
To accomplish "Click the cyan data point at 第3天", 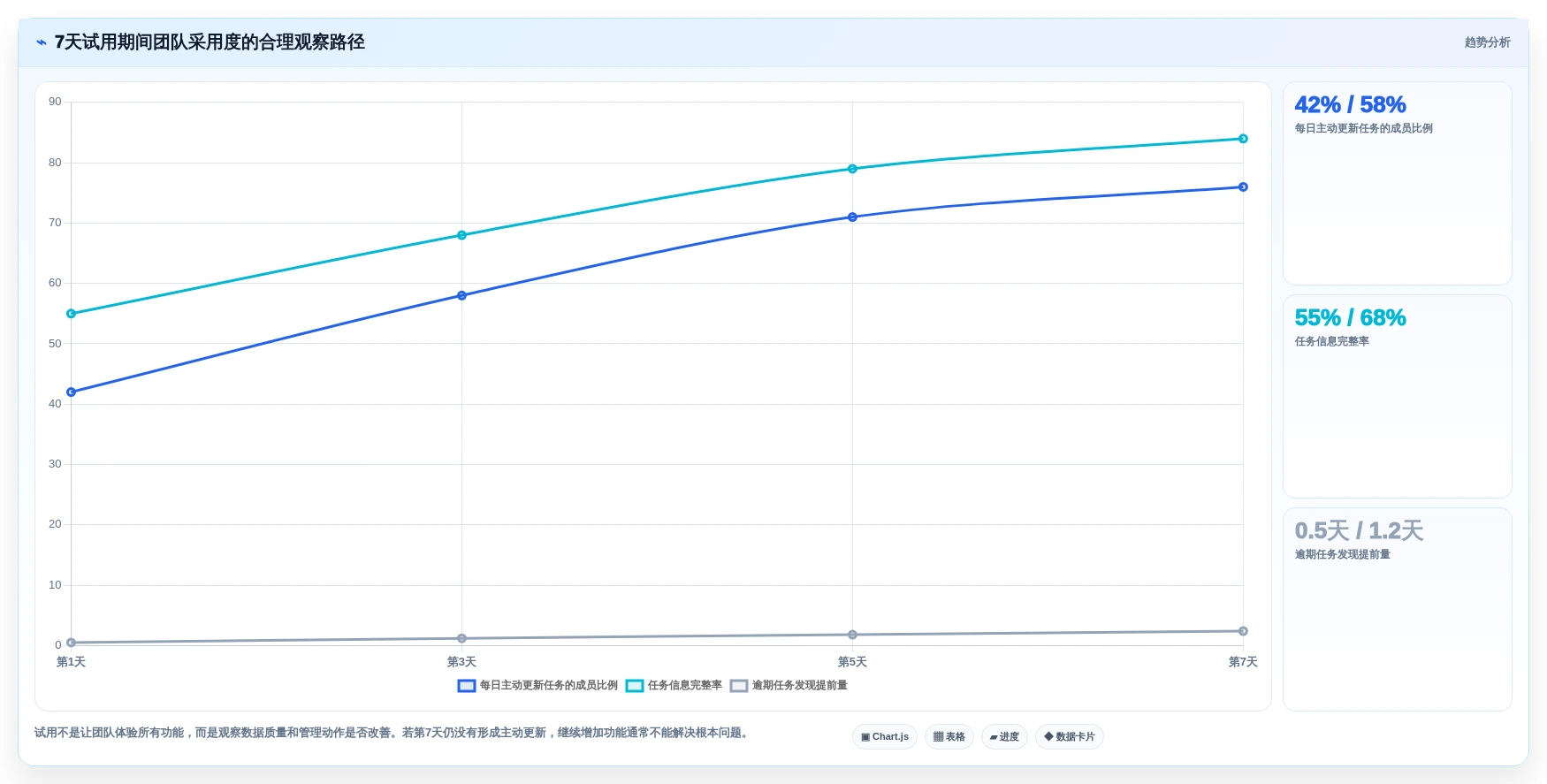I will tap(461, 235).
